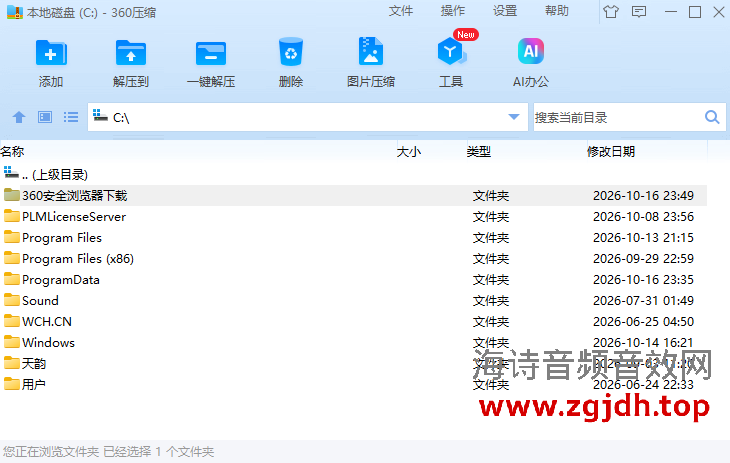Open the 文件 menu
The width and height of the screenshot is (730, 463).
coord(401,11)
